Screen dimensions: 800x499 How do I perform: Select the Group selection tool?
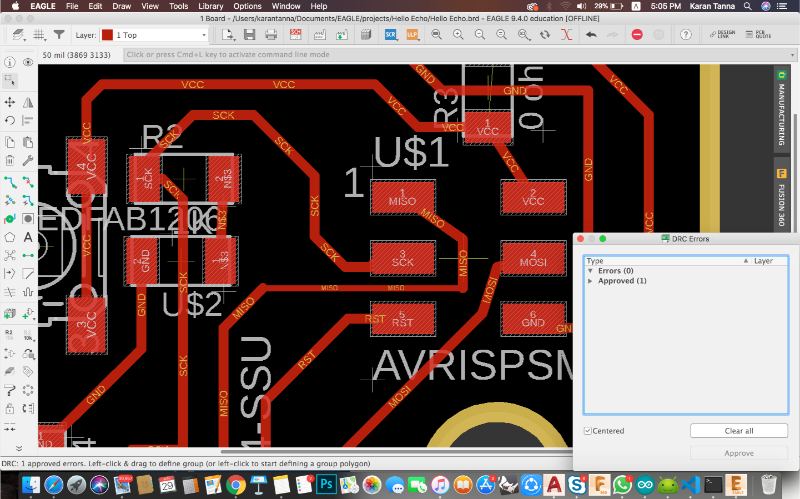(10, 80)
